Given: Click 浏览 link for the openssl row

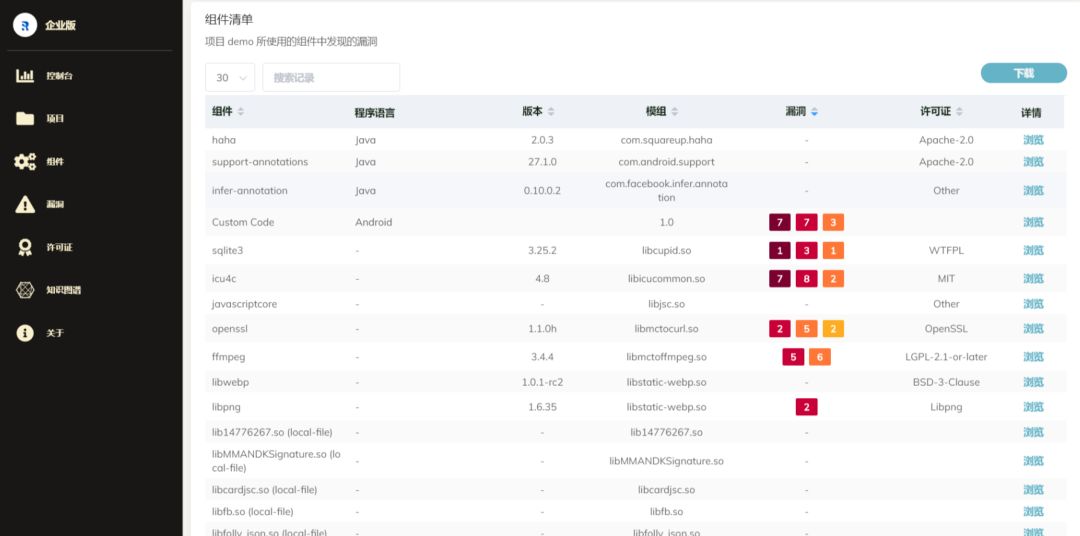Looking at the screenshot, I should (x=1033, y=329).
